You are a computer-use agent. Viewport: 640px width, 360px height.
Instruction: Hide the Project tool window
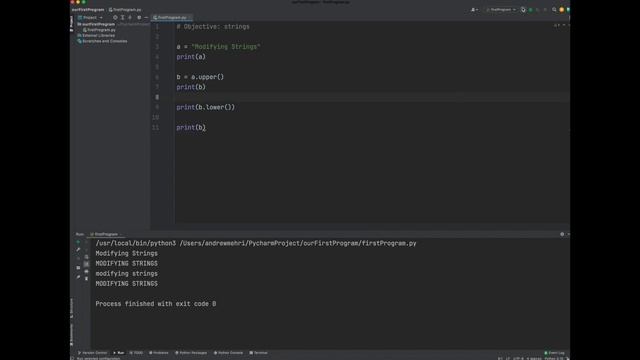(x=146, y=18)
